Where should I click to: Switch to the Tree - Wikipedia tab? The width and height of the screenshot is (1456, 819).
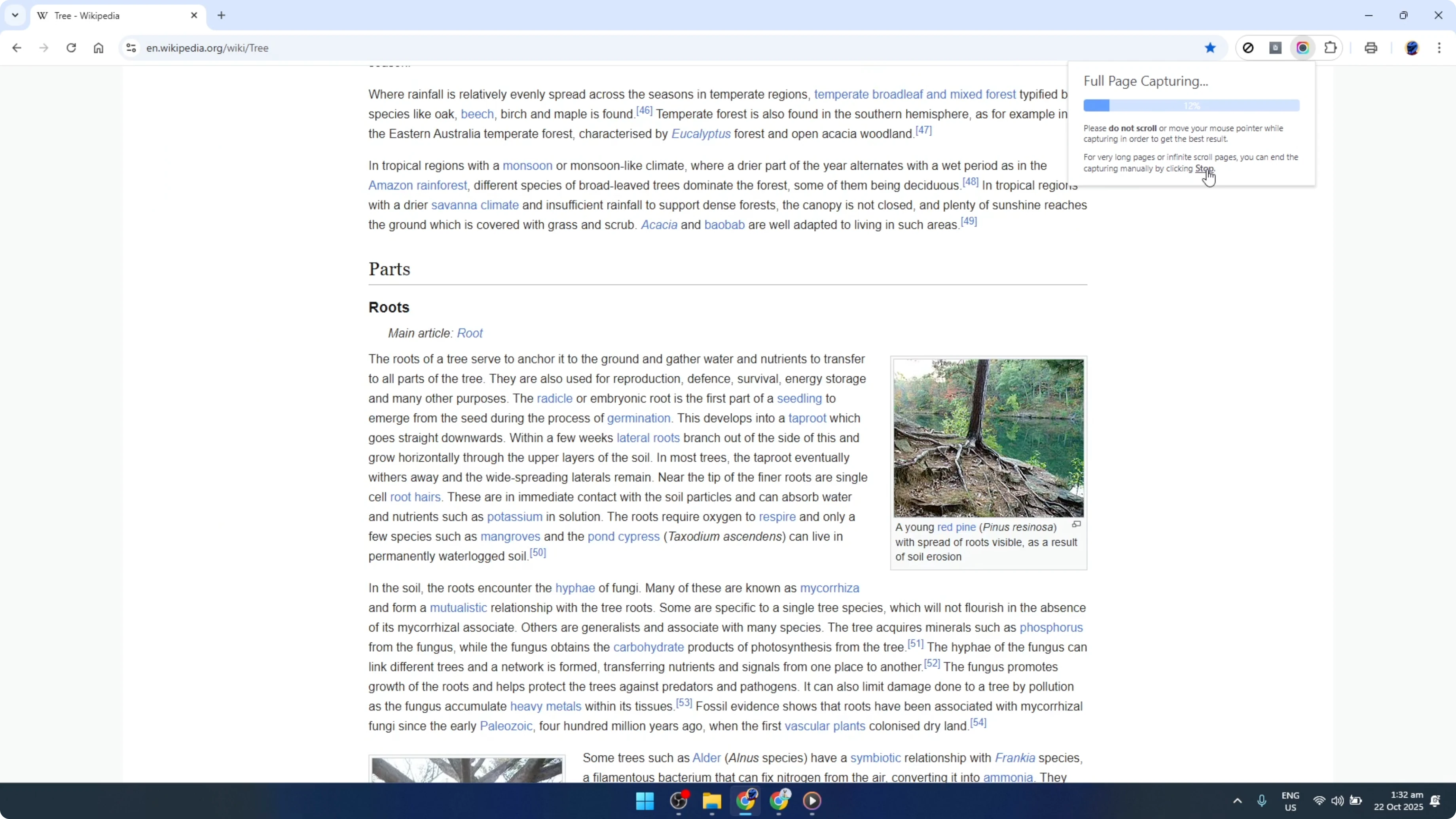click(91, 15)
